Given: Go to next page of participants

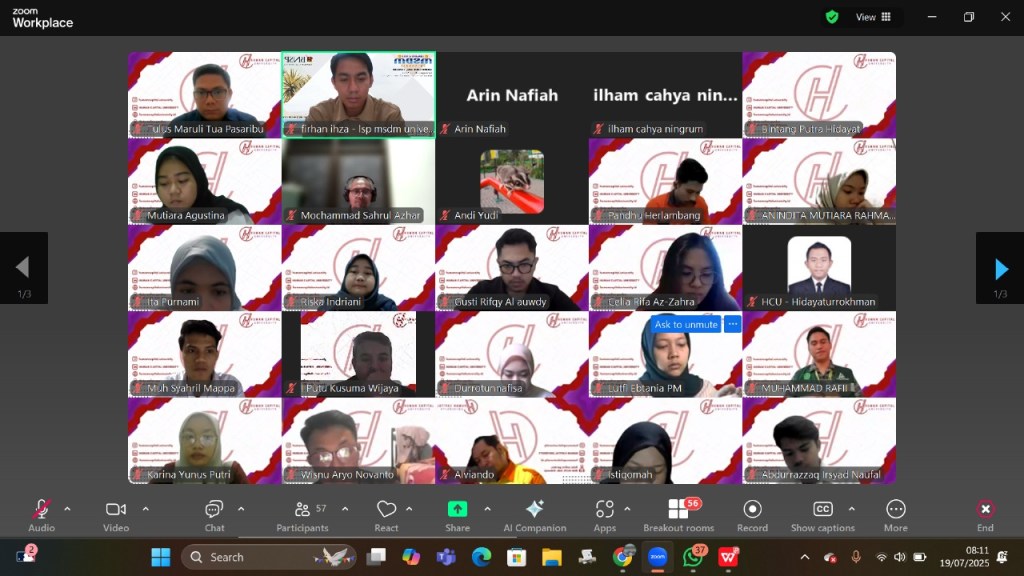Looking at the screenshot, I should [x=1000, y=268].
